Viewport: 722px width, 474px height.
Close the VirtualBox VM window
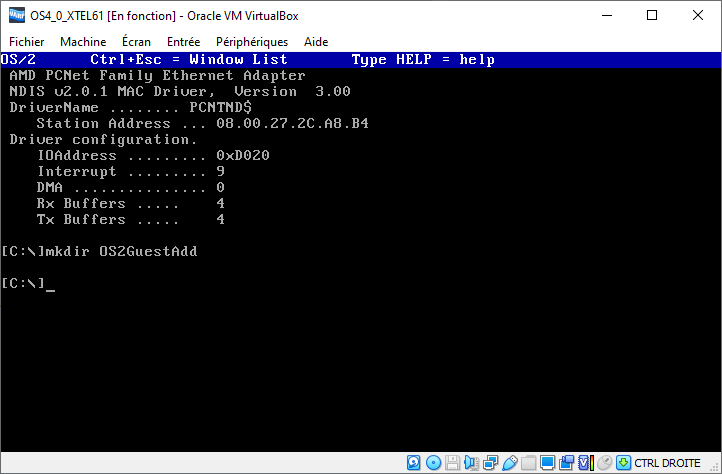[698, 15]
